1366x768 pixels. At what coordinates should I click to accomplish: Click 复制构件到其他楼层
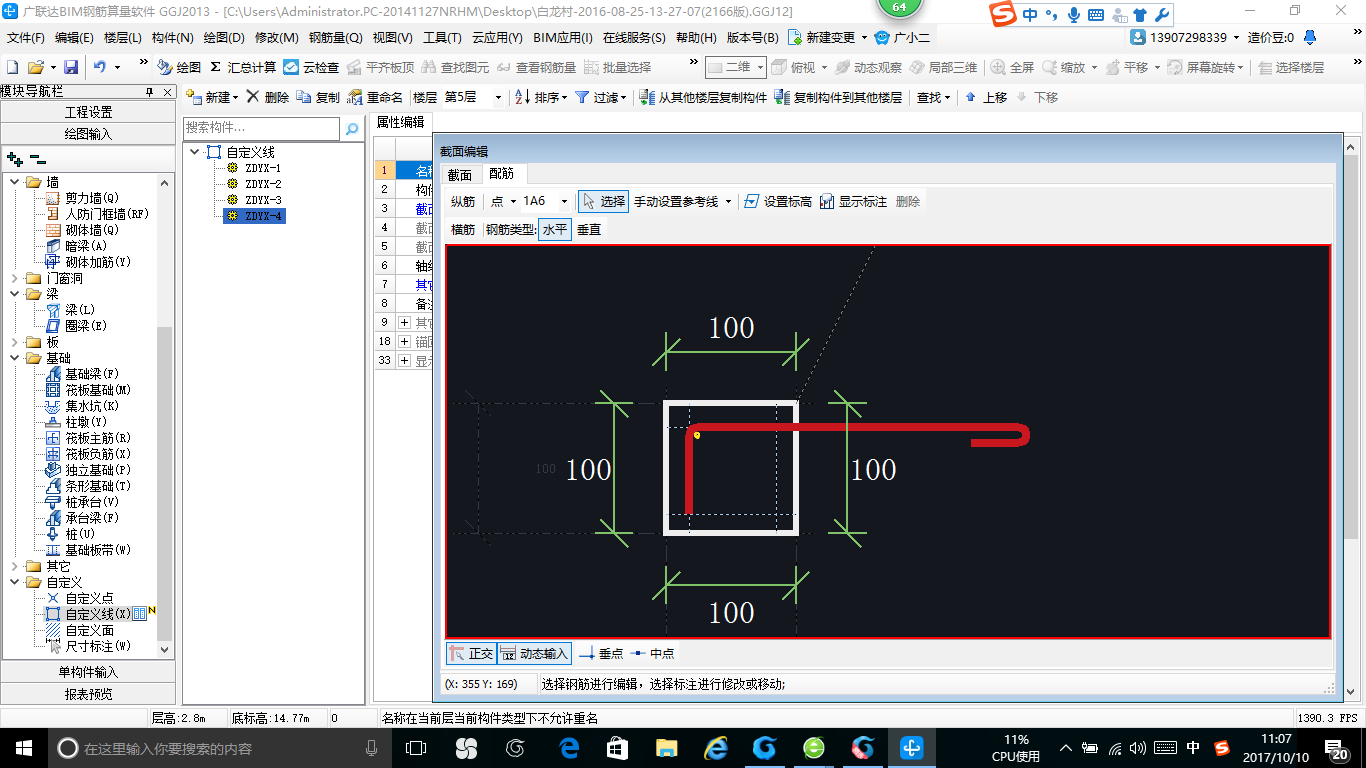tap(839, 97)
